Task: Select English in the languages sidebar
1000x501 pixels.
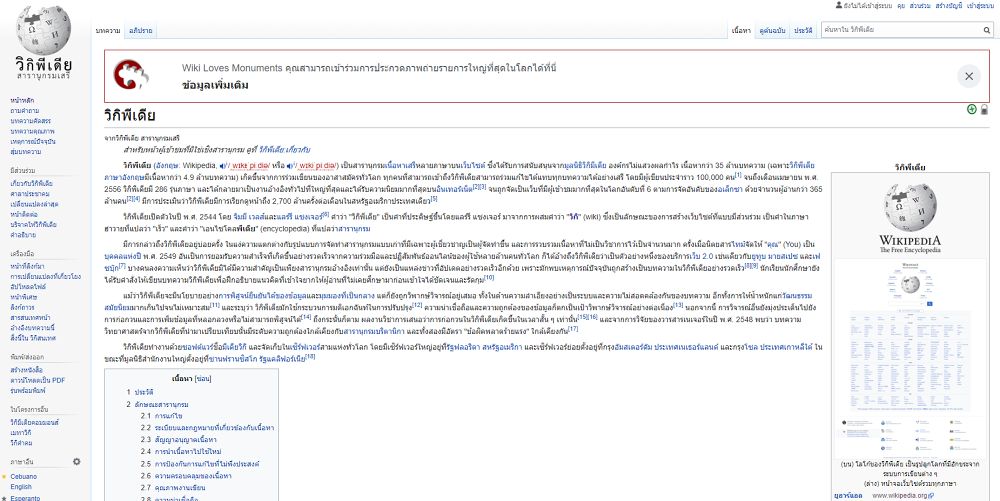Action: [x=23, y=487]
